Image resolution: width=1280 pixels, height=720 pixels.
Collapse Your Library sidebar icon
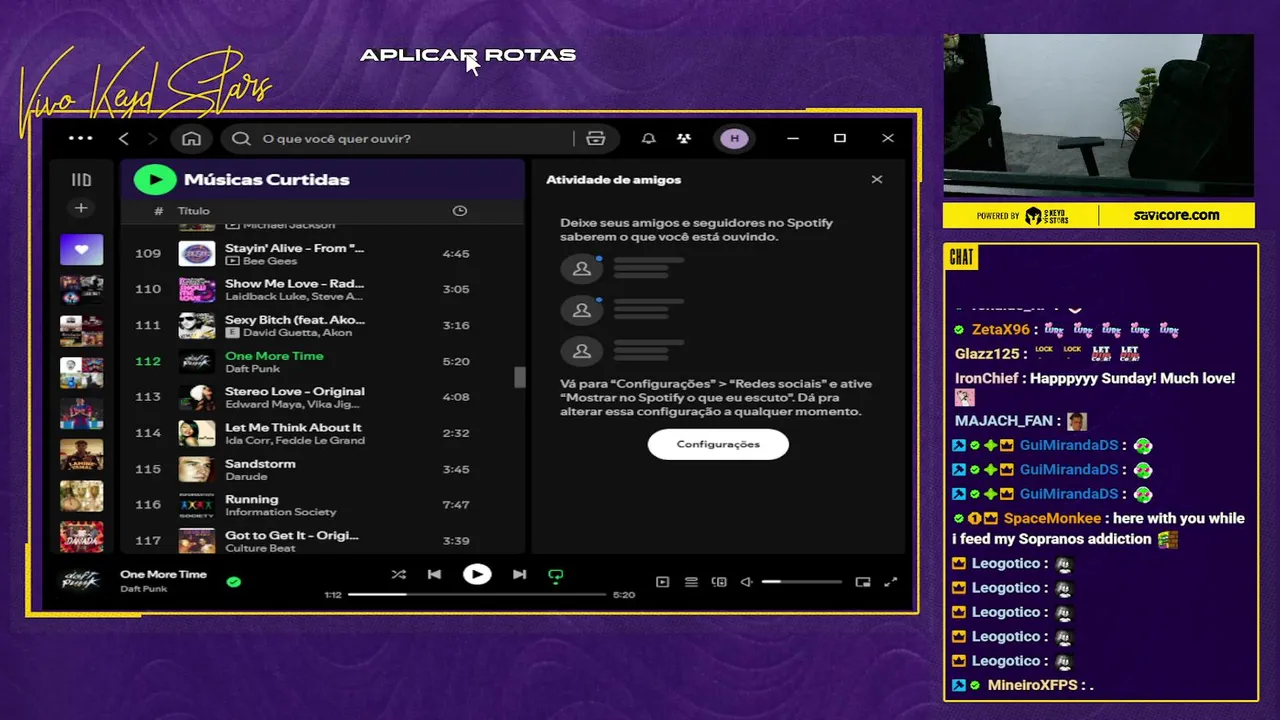[81, 180]
